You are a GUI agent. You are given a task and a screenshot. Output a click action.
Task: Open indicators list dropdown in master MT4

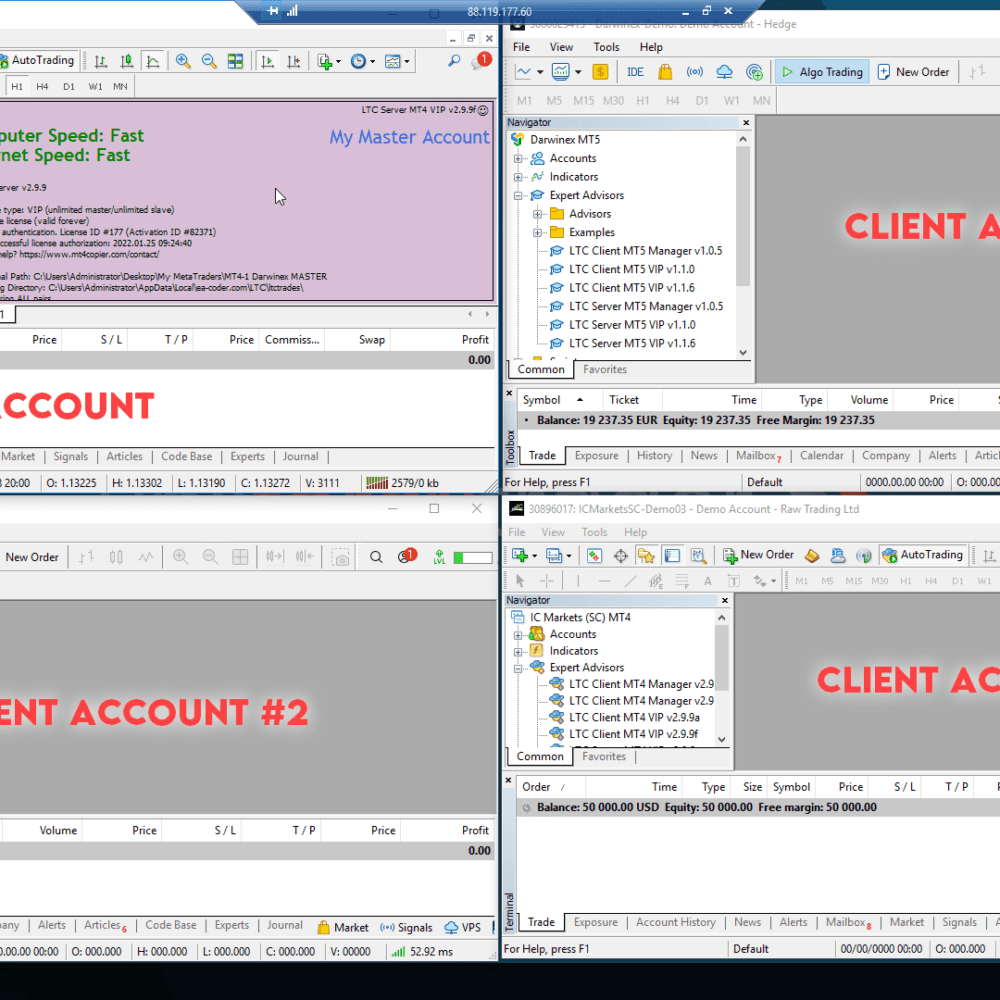(x=329, y=61)
